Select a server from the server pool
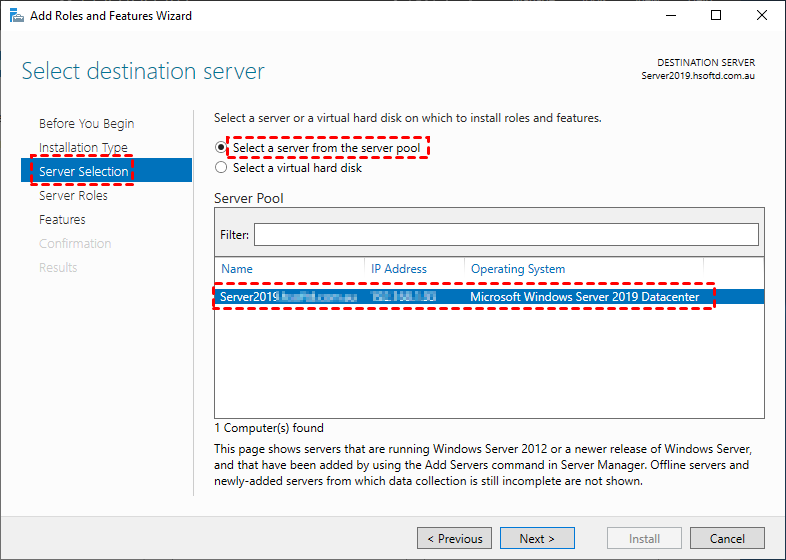 (x=221, y=148)
